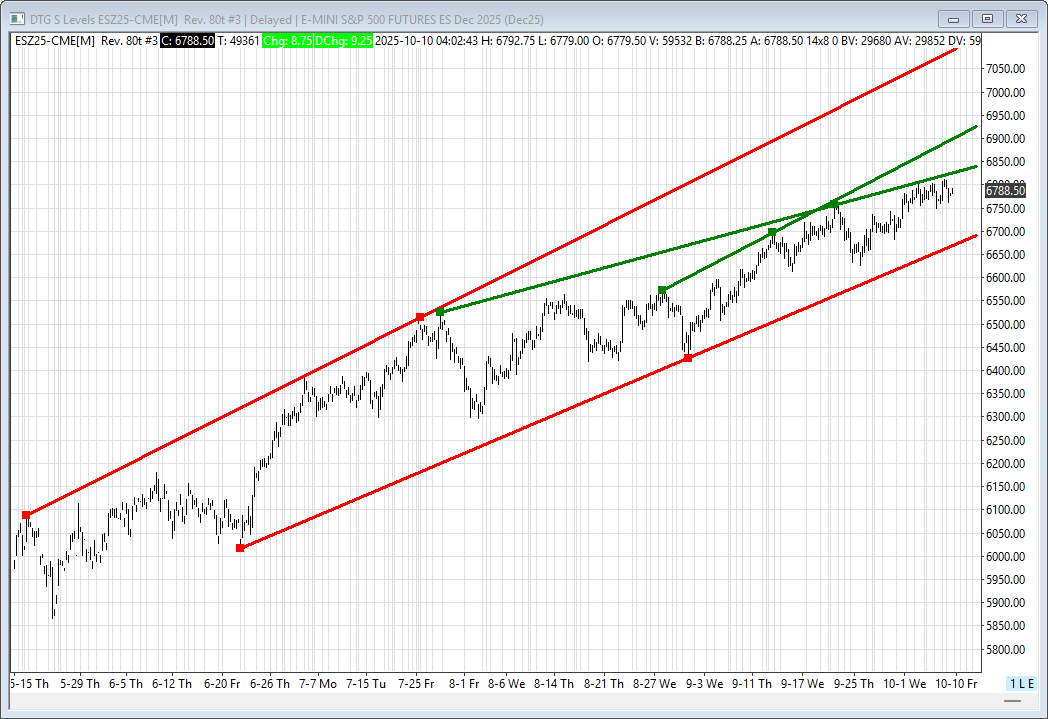Click the 8-14 Th date axis label

(553, 684)
